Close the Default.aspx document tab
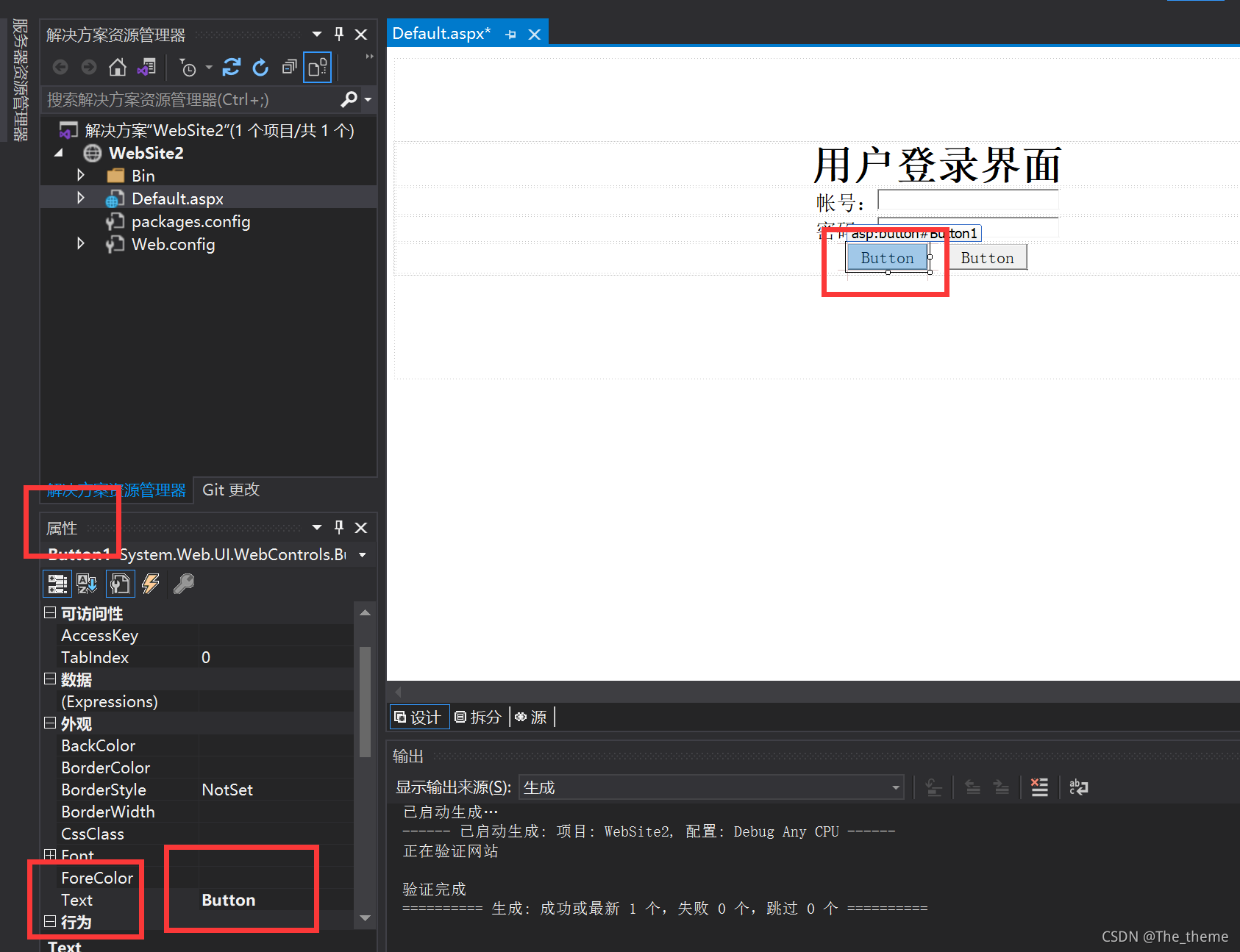The width and height of the screenshot is (1240, 952). (535, 35)
